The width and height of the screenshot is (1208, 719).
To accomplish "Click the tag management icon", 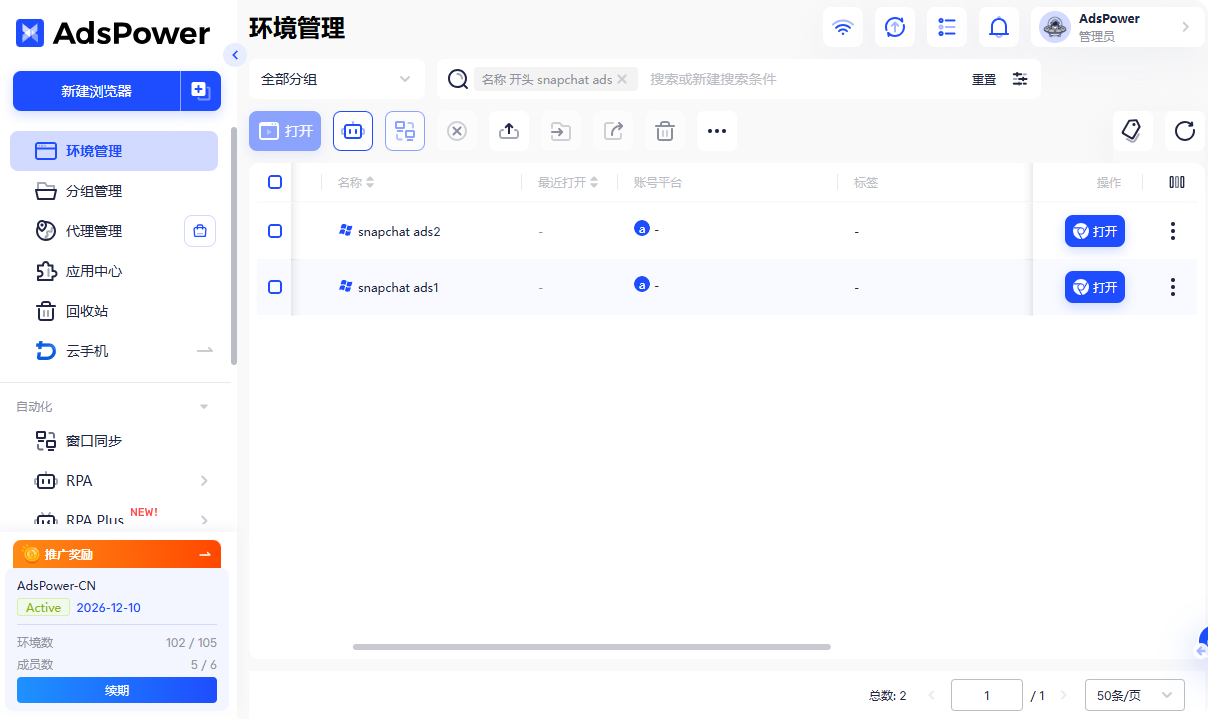I will (x=1133, y=131).
